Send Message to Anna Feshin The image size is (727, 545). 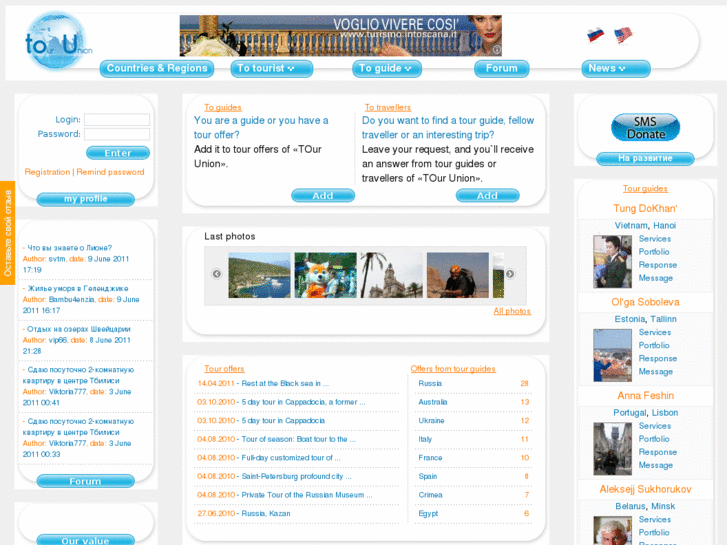[656, 465]
